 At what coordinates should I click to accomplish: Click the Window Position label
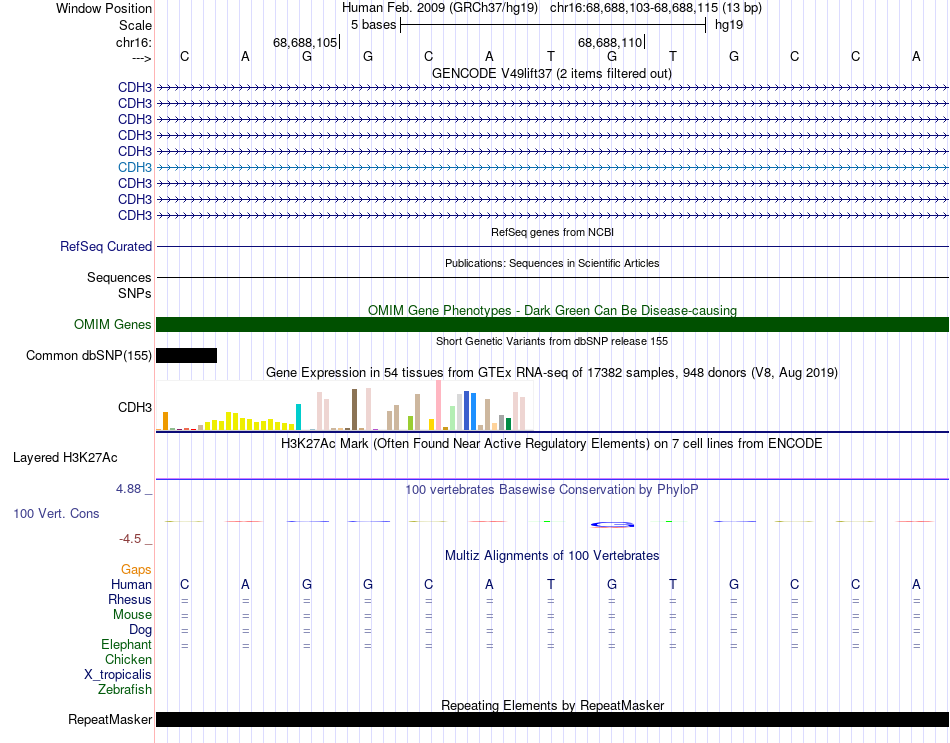104,8
